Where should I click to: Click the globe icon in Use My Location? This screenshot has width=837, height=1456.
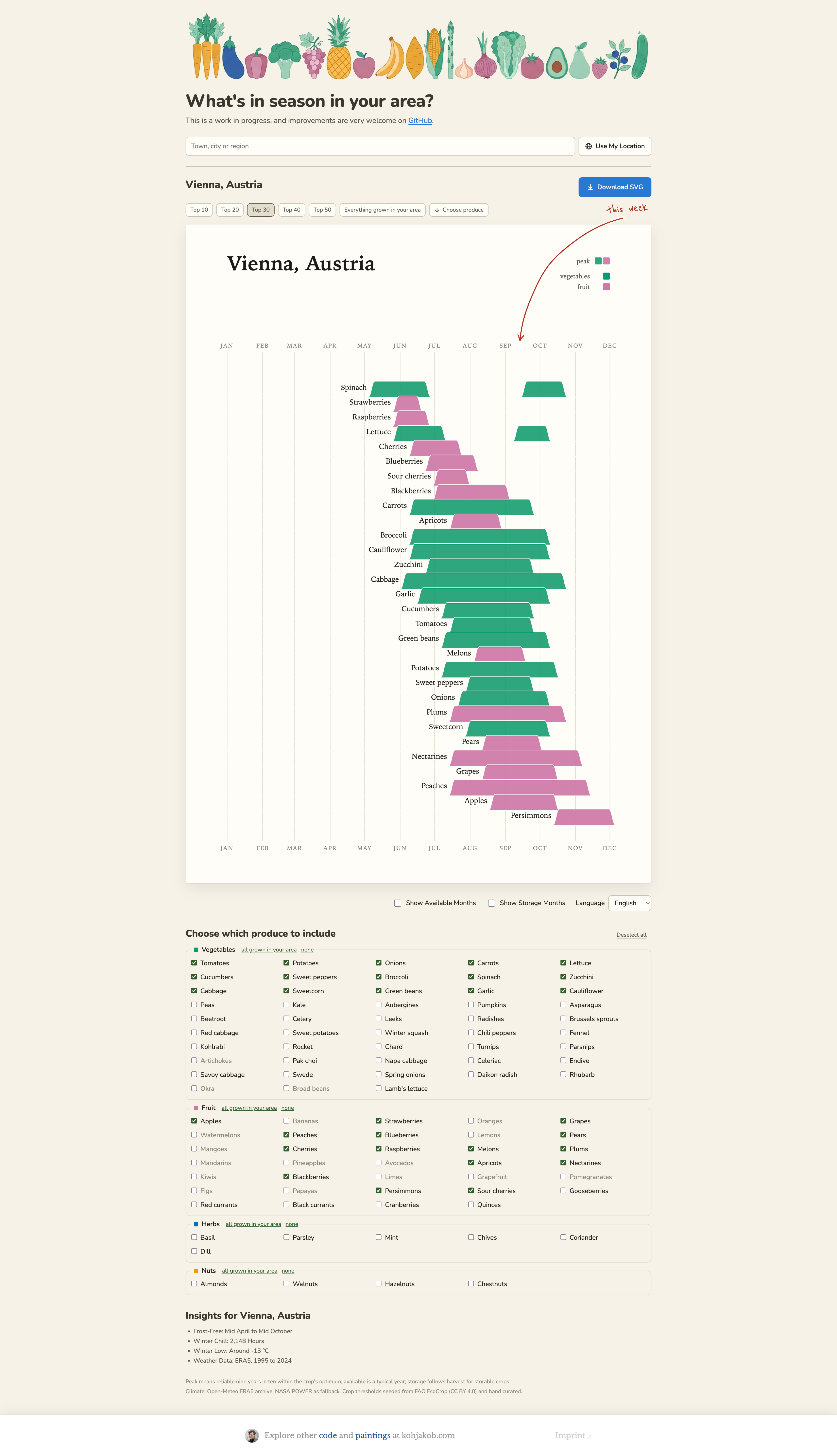point(588,146)
